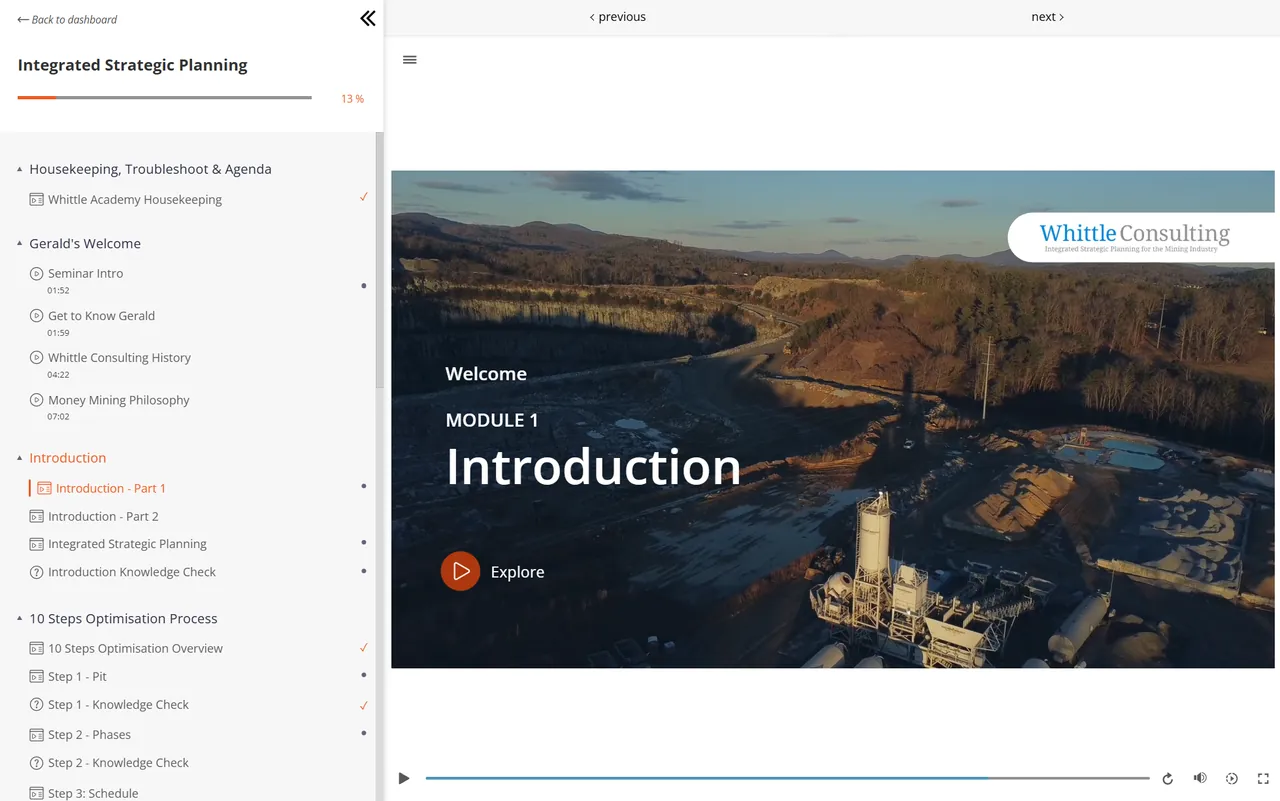Viewport: 1280px width, 801px height.
Task: Click the orange Explore play button
Action: (x=460, y=571)
